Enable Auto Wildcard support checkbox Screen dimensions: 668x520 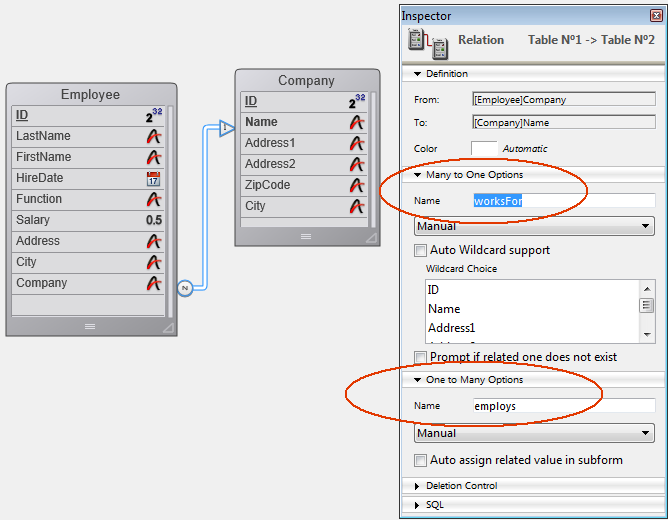point(420,250)
